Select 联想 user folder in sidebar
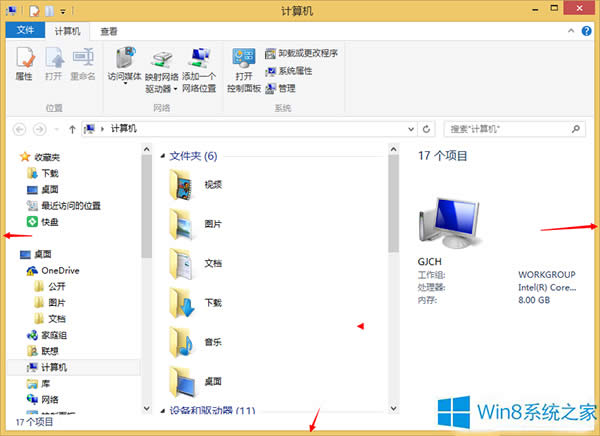 pyautogui.click(x=43, y=351)
